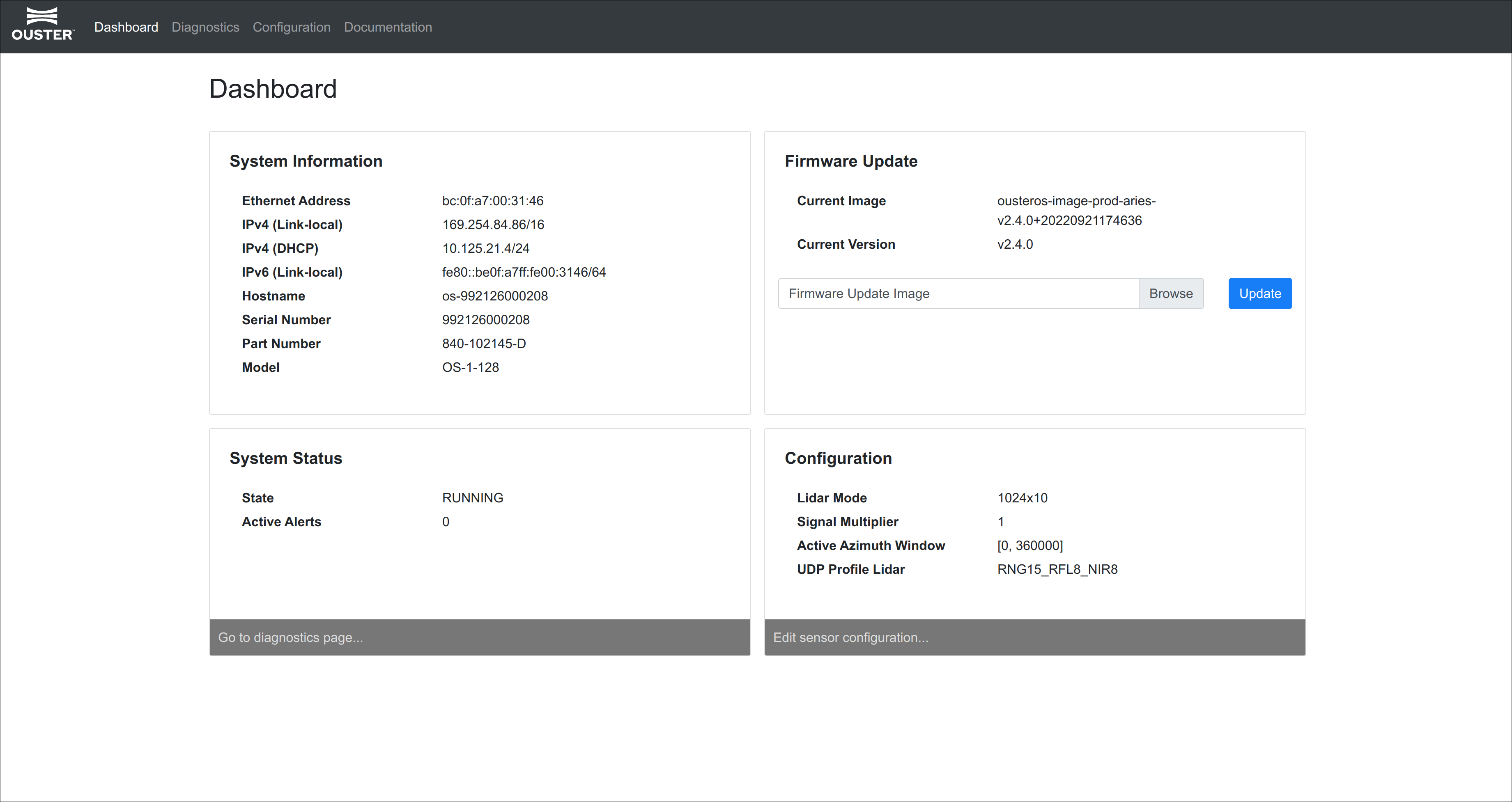Select the Serial Number value 992126000208
The width and height of the screenshot is (1512, 802).
click(x=485, y=320)
